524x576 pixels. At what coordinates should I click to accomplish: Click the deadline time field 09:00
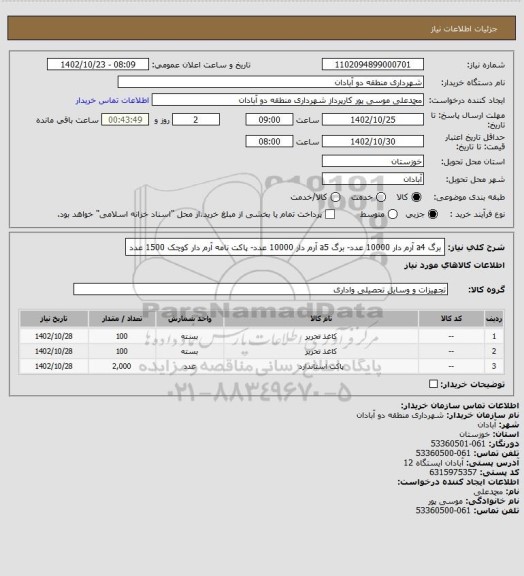[x=269, y=120]
